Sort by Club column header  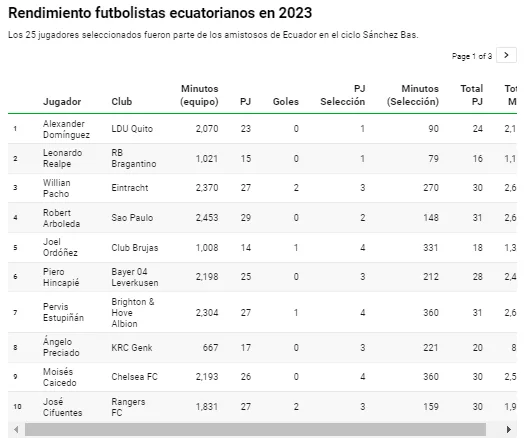coord(121,102)
